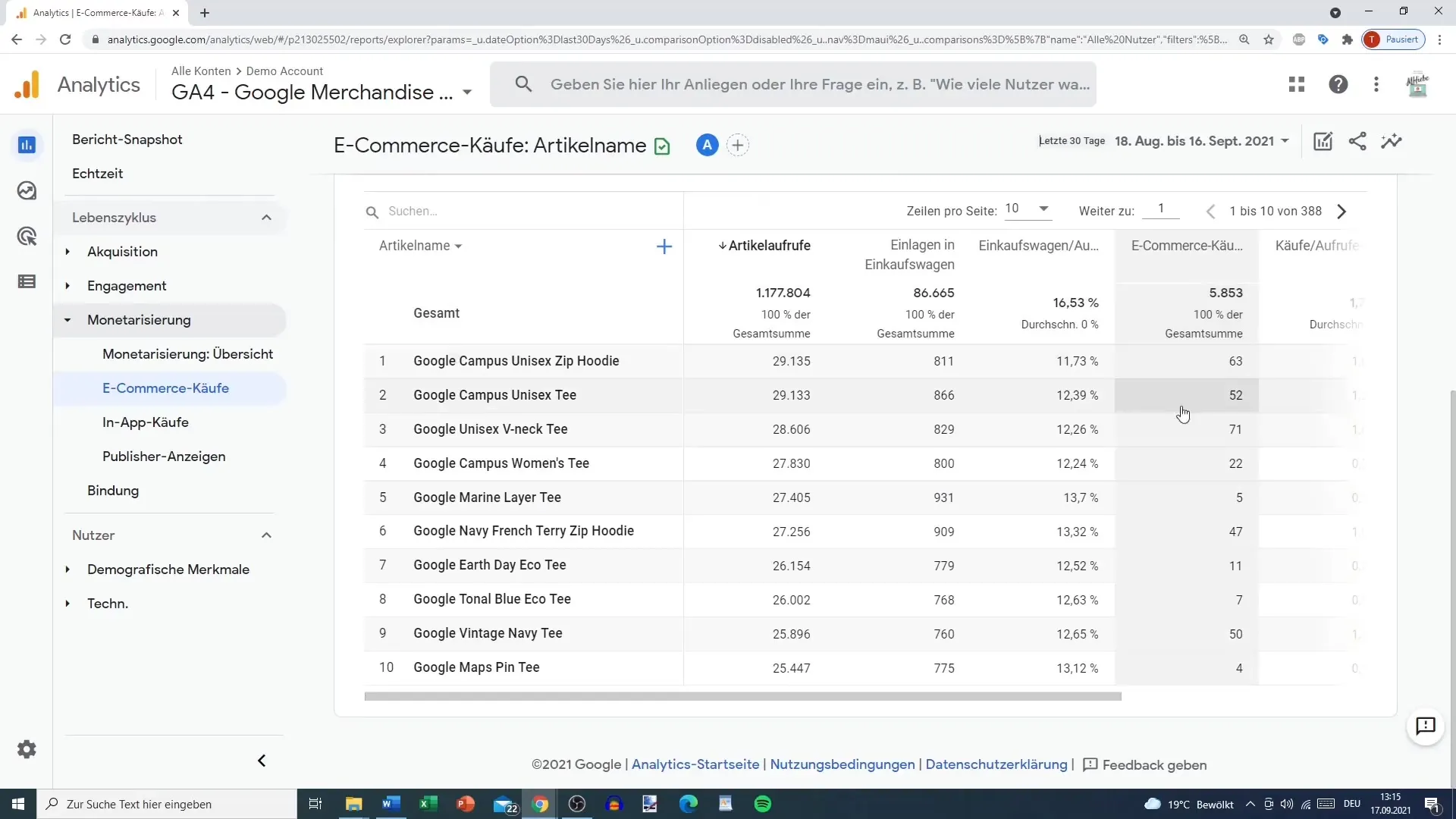Open the browser extensions puzzle icon
This screenshot has width=1456, height=819.
pyautogui.click(x=1348, y=39)
